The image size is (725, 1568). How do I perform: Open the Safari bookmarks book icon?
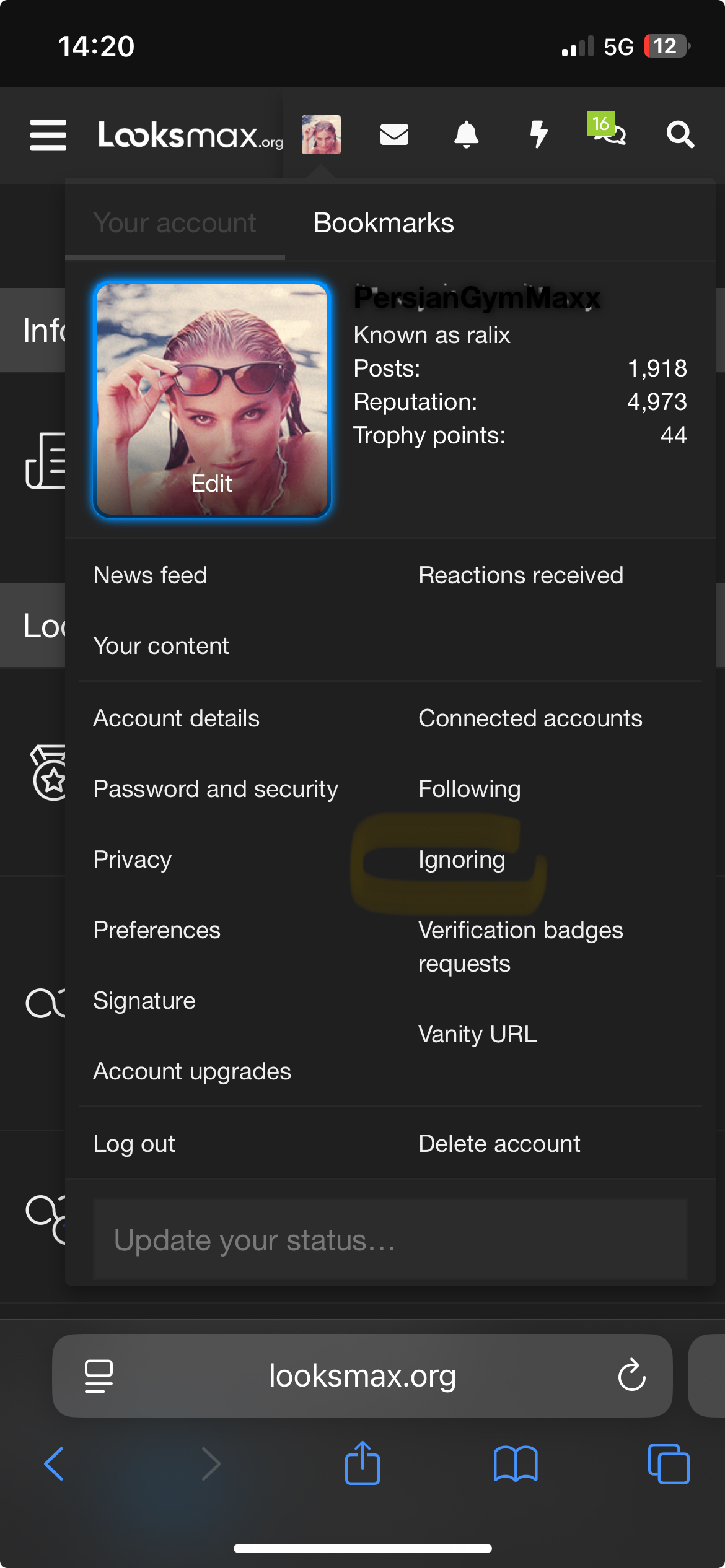pyautogui.click(x=516, y=1464)
